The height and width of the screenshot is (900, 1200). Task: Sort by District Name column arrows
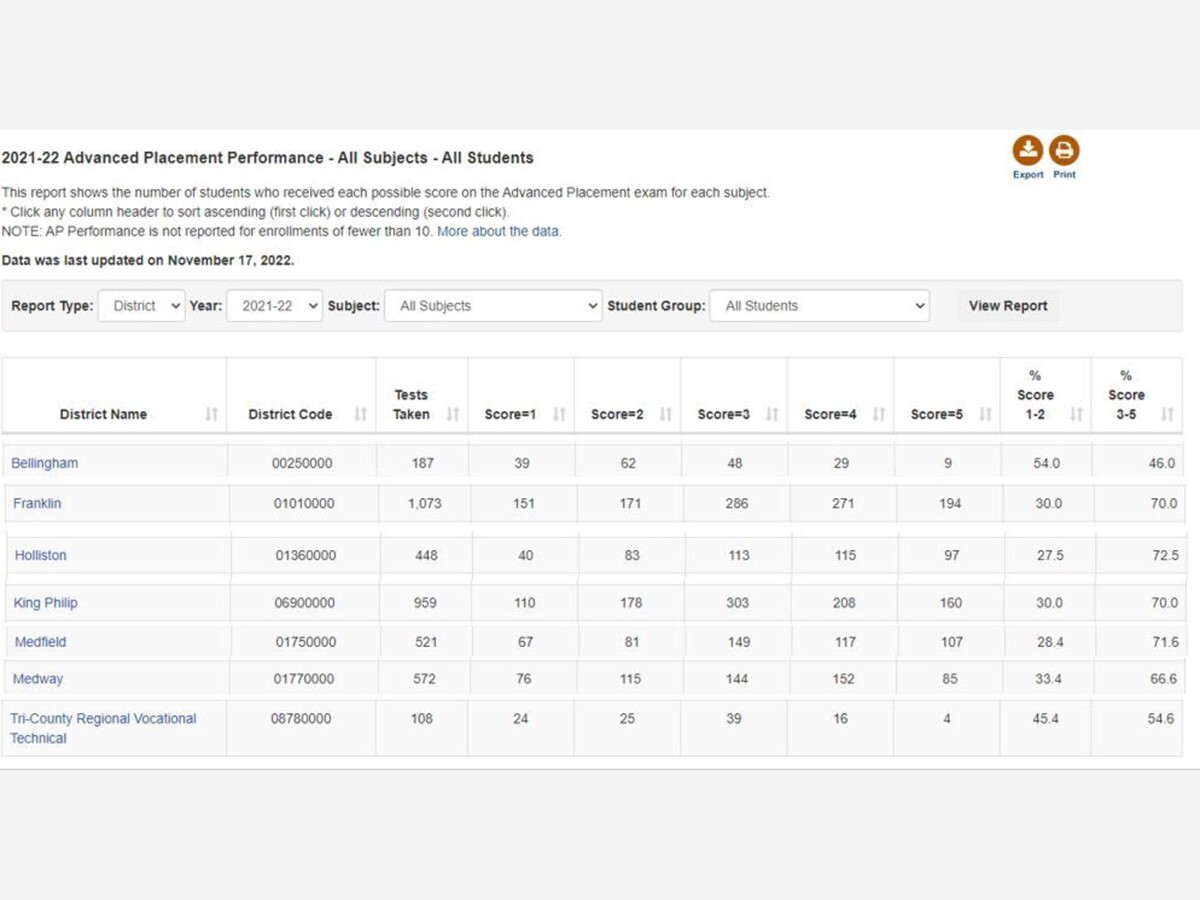[x=211, y=414]
